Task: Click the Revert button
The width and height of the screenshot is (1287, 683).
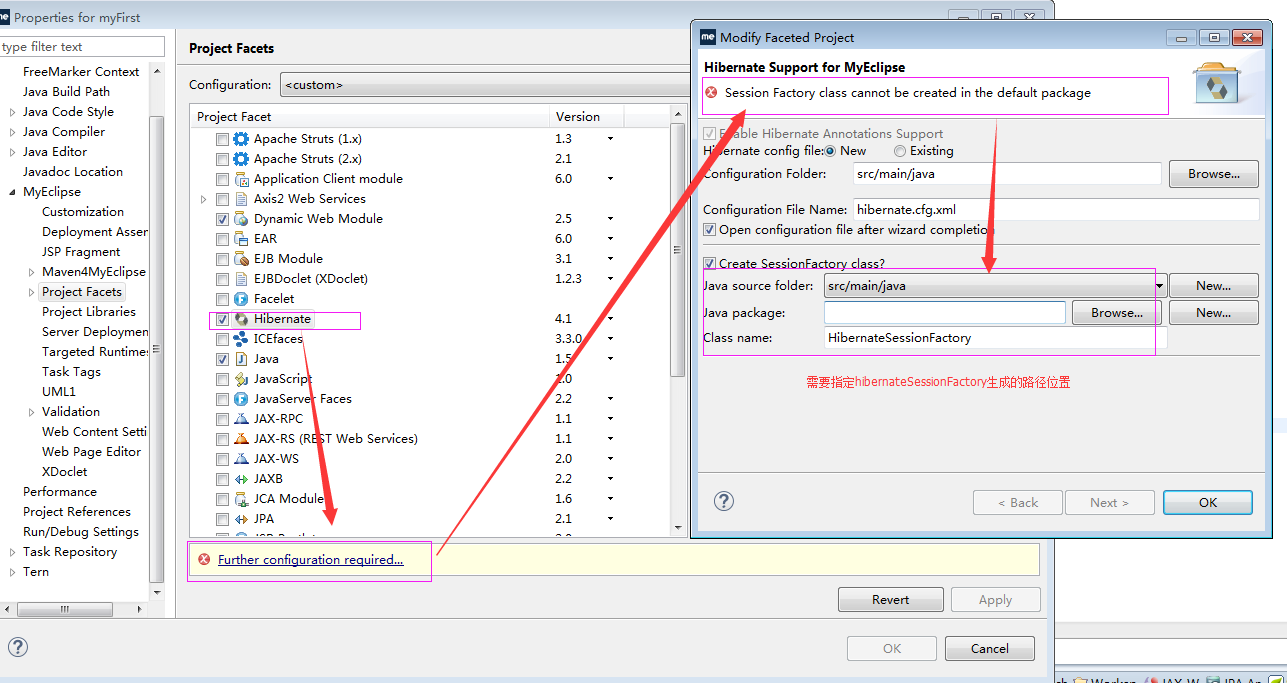Action: 890,600
